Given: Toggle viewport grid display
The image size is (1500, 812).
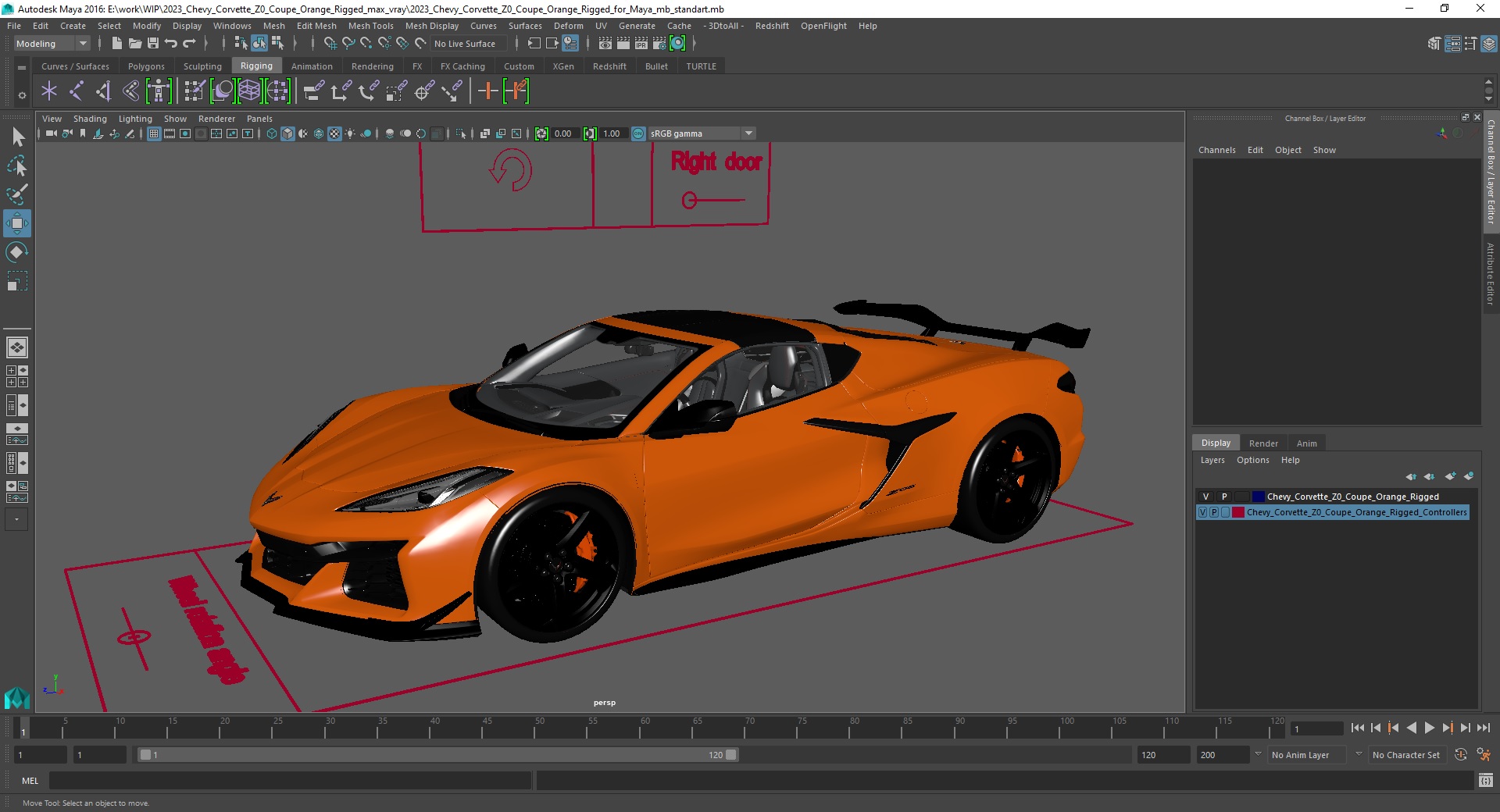Looking at the screenshot, I should (154, 134).
